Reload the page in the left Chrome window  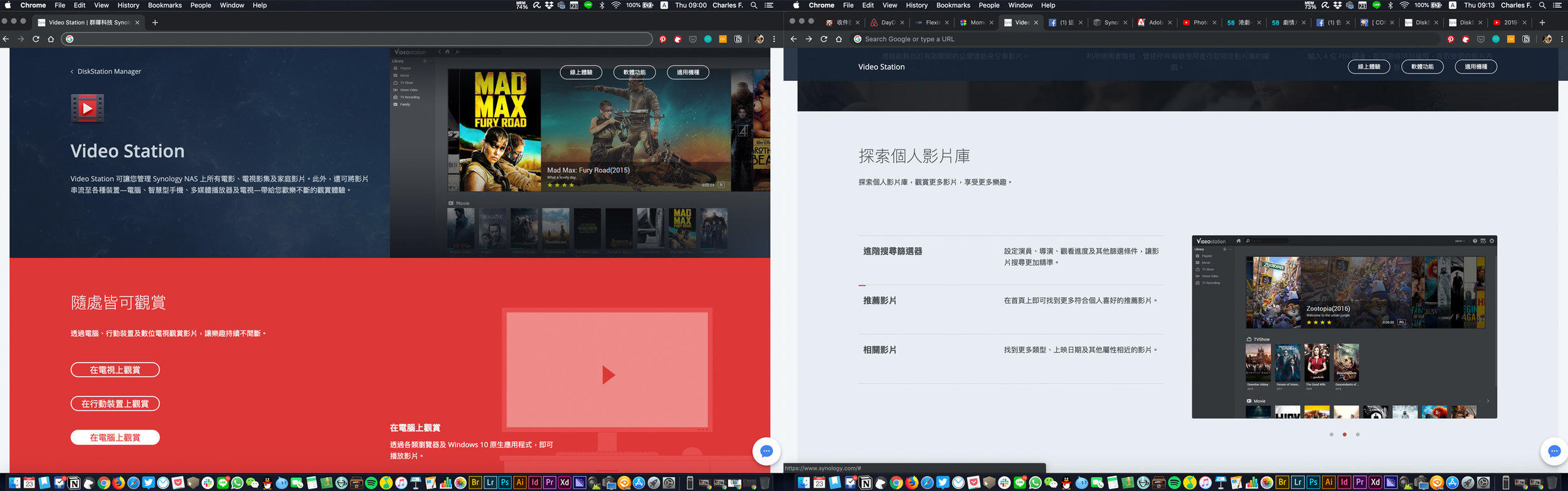point(36,39)
